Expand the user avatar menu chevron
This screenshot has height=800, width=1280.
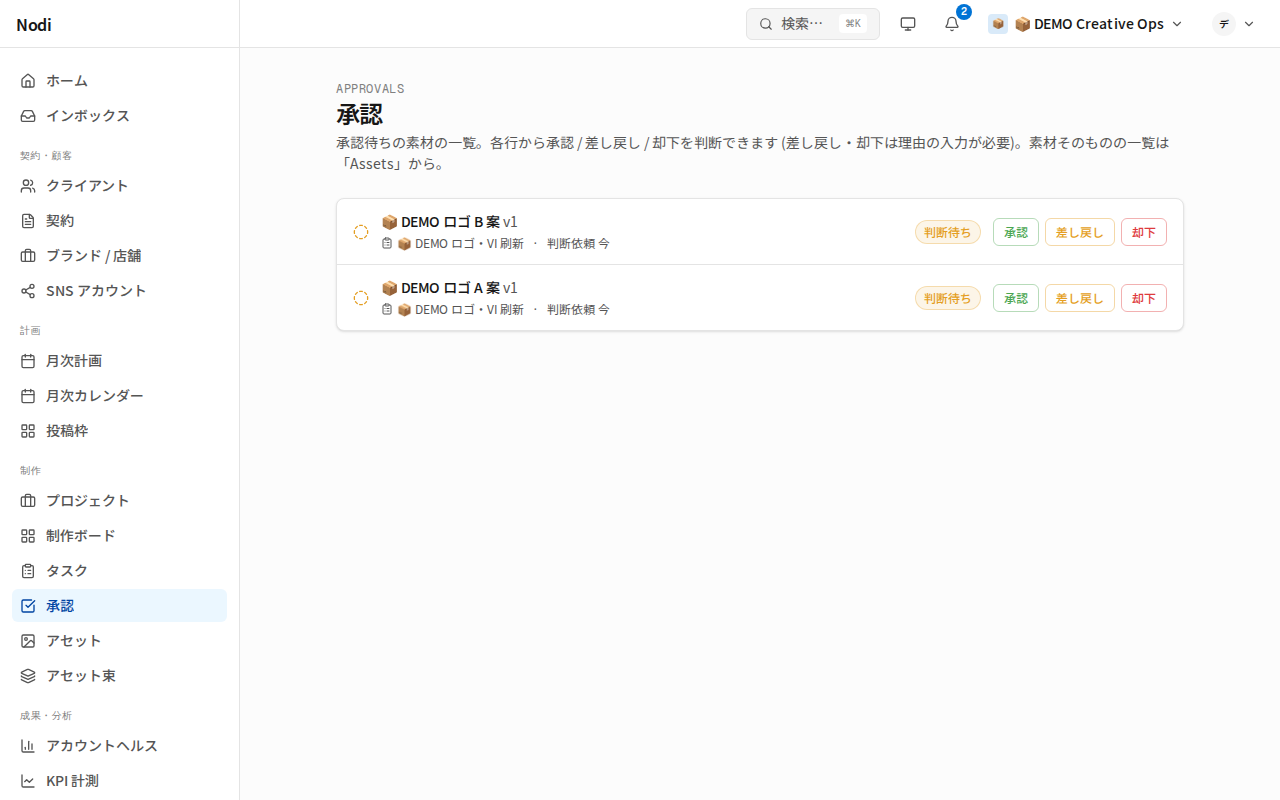1249,24
